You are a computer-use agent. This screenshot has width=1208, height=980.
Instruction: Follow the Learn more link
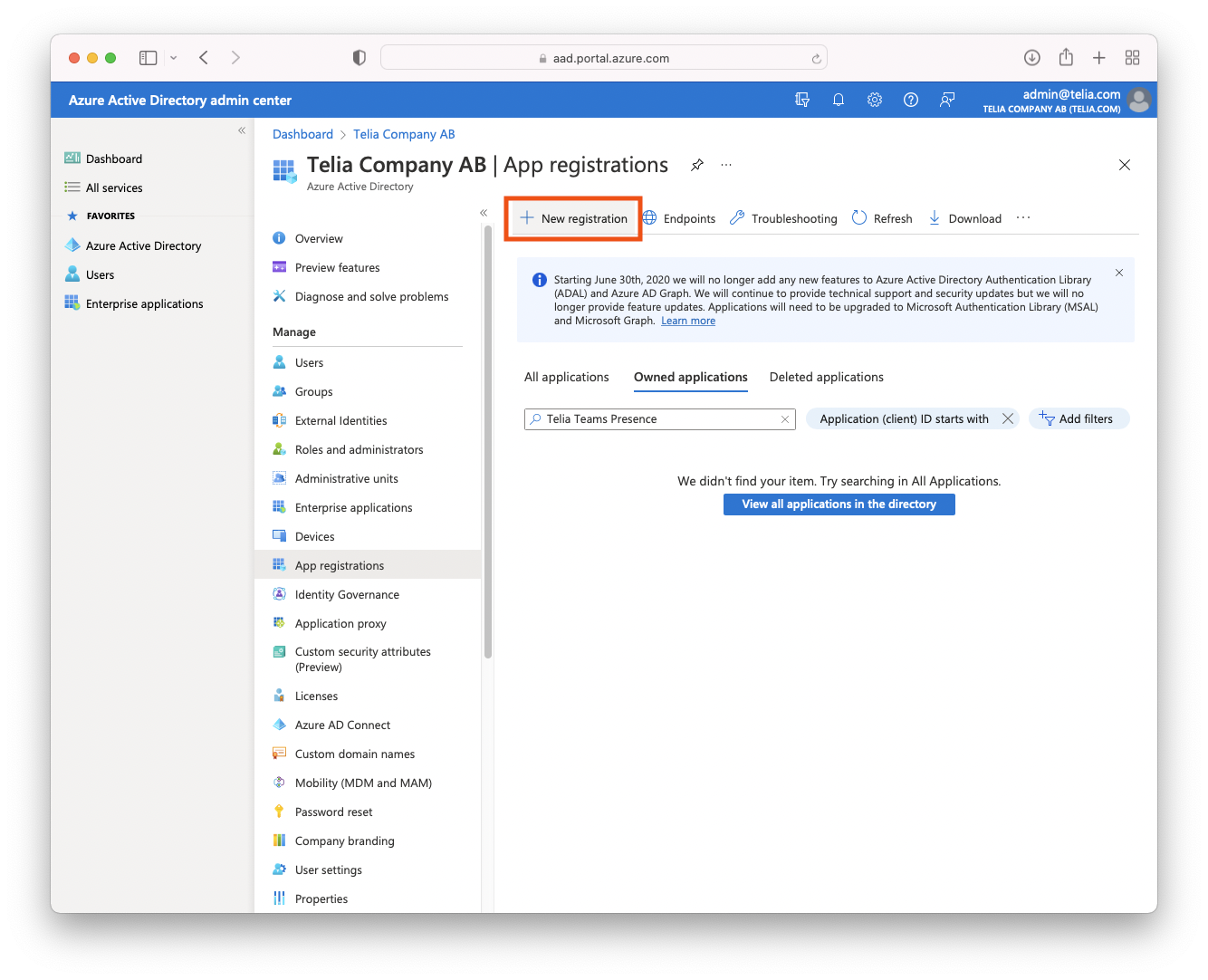[688, 321]
